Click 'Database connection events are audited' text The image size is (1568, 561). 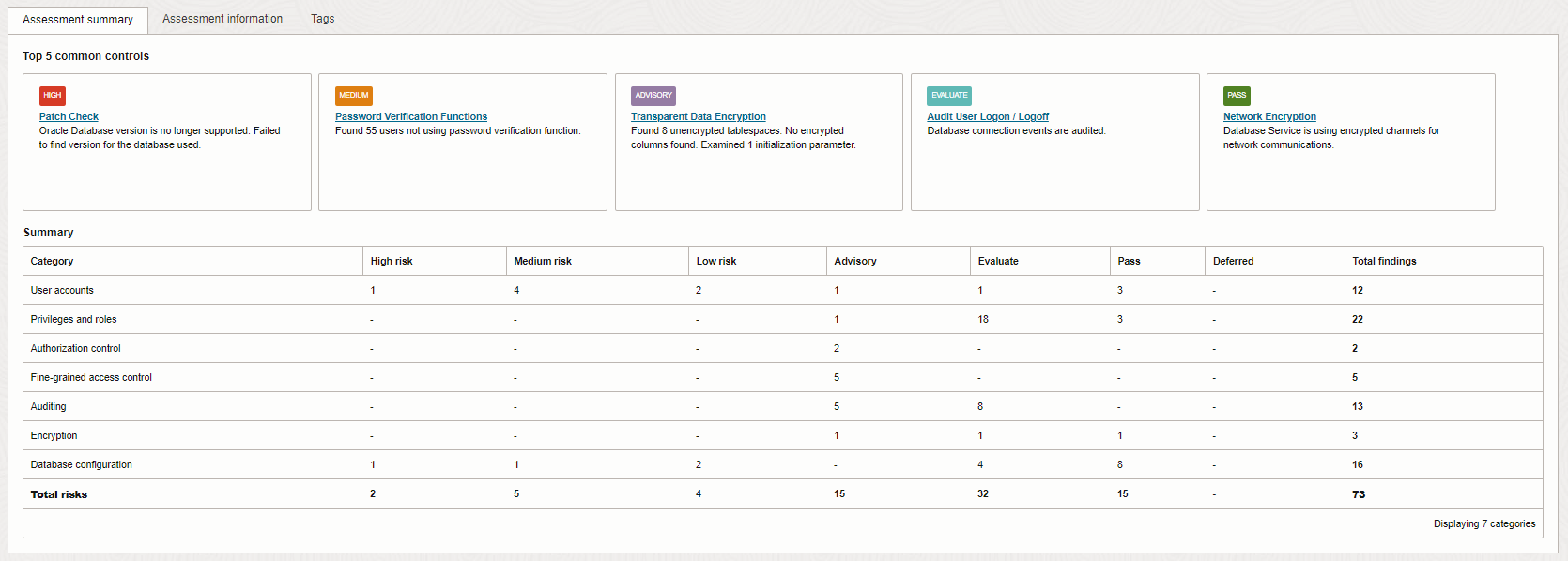coord(1016,130)
